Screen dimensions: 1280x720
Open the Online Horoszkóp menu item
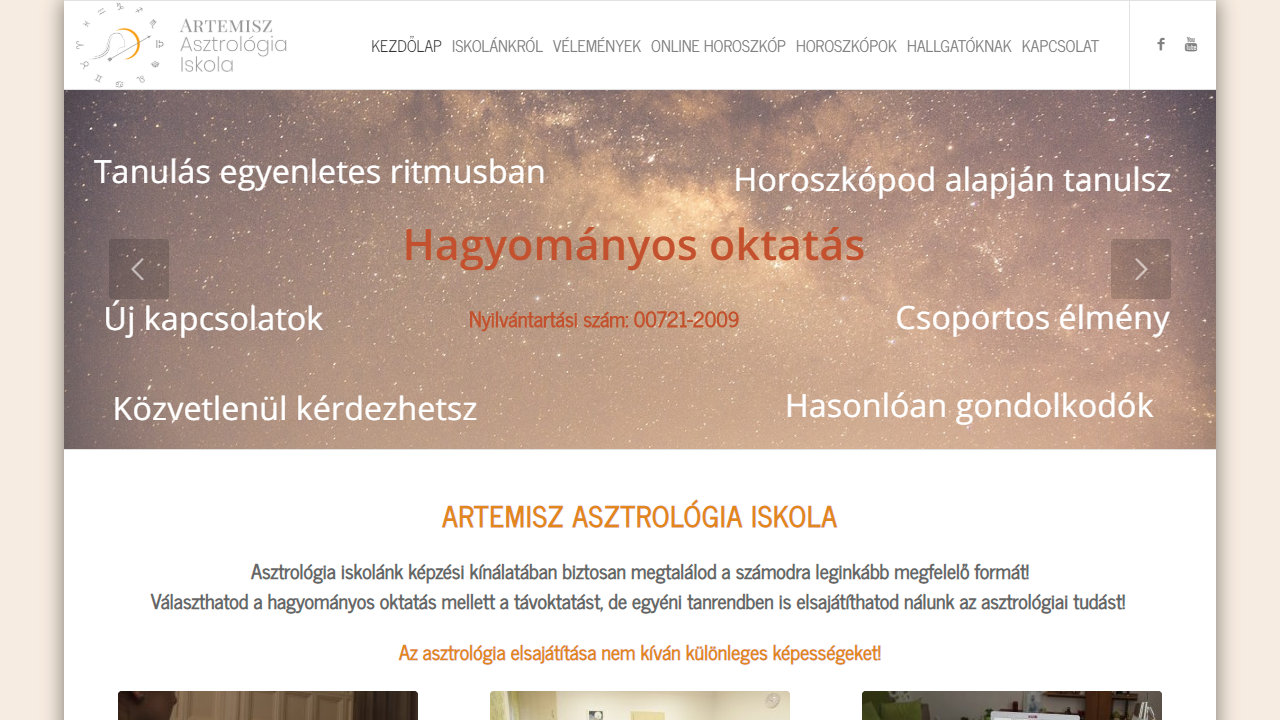pyautogui.click(x=718, y=46)
